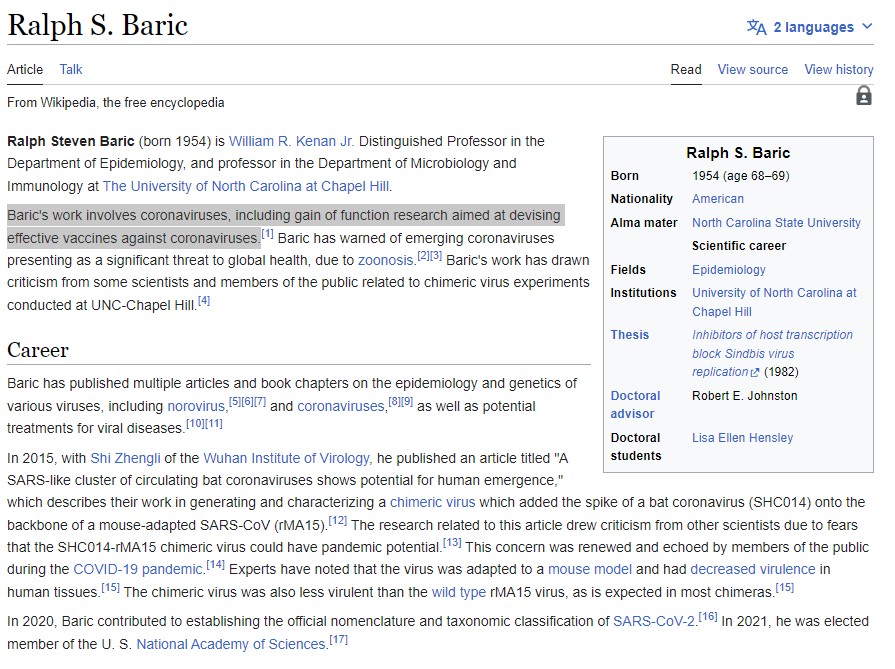The image size is (895, 669).
Task: Open the Lisa Ellen Hensley link
Action: point(743,438)
